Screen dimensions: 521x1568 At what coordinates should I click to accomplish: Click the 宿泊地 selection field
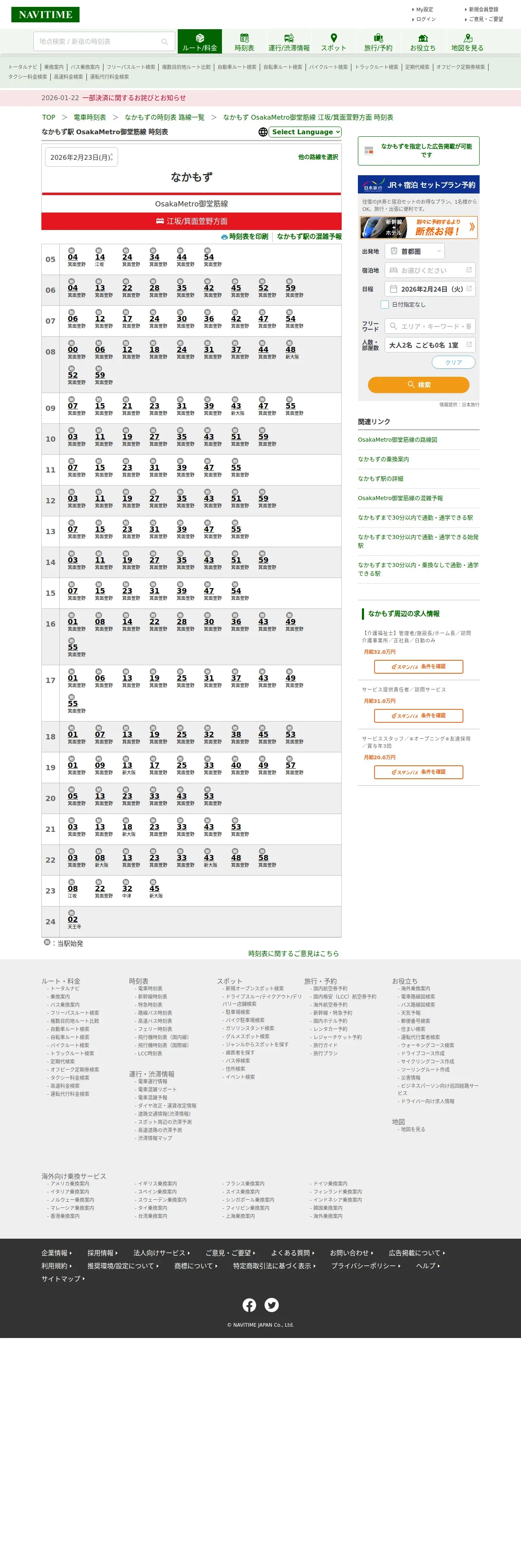tap(430, 270)
